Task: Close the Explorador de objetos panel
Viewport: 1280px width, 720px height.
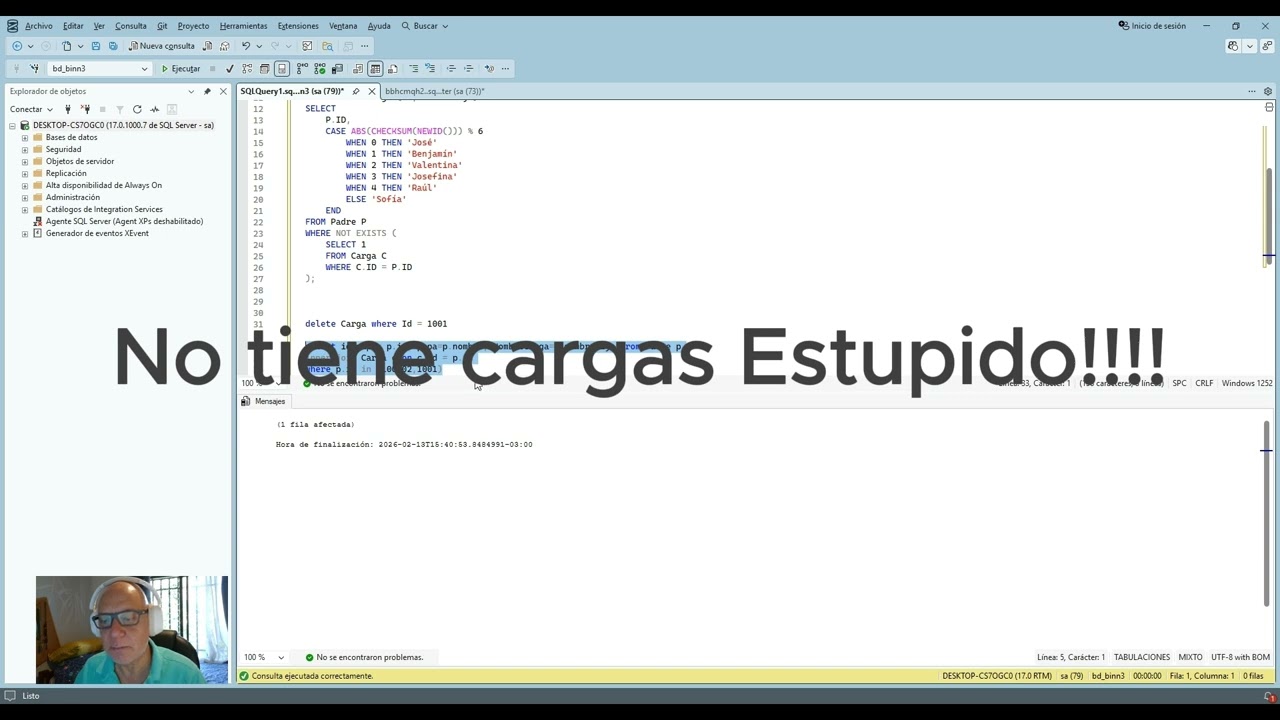Action: (223, 91)
